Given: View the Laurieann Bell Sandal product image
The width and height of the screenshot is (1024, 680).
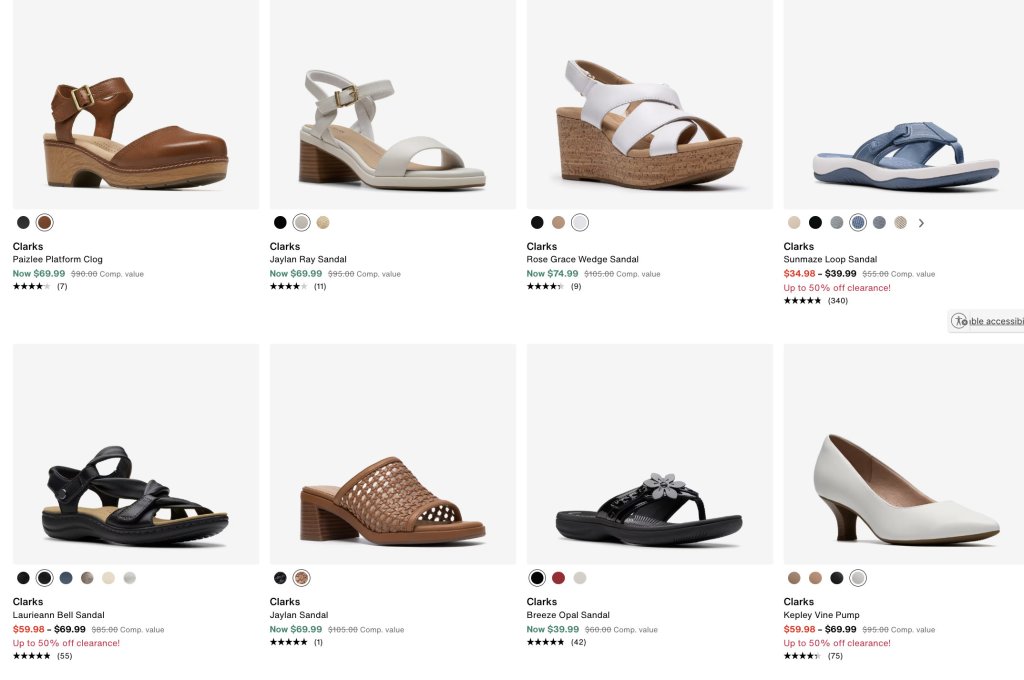Looking at the screenshot, I should 136,454.
